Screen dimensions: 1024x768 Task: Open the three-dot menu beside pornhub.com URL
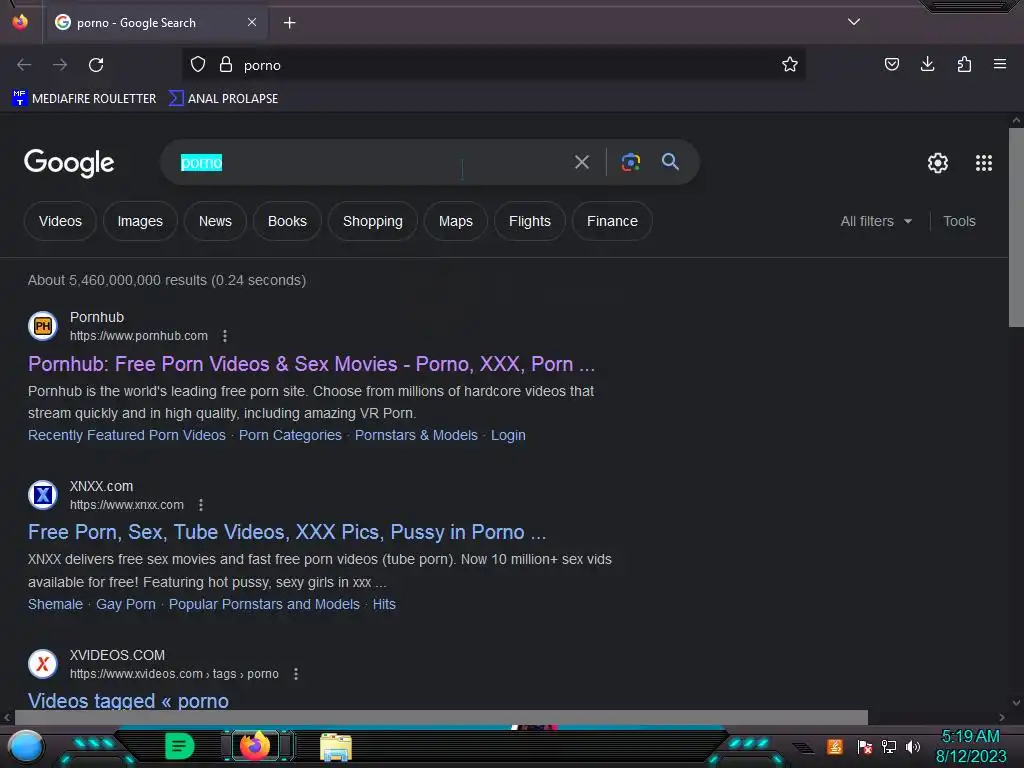tap(225, 336)
